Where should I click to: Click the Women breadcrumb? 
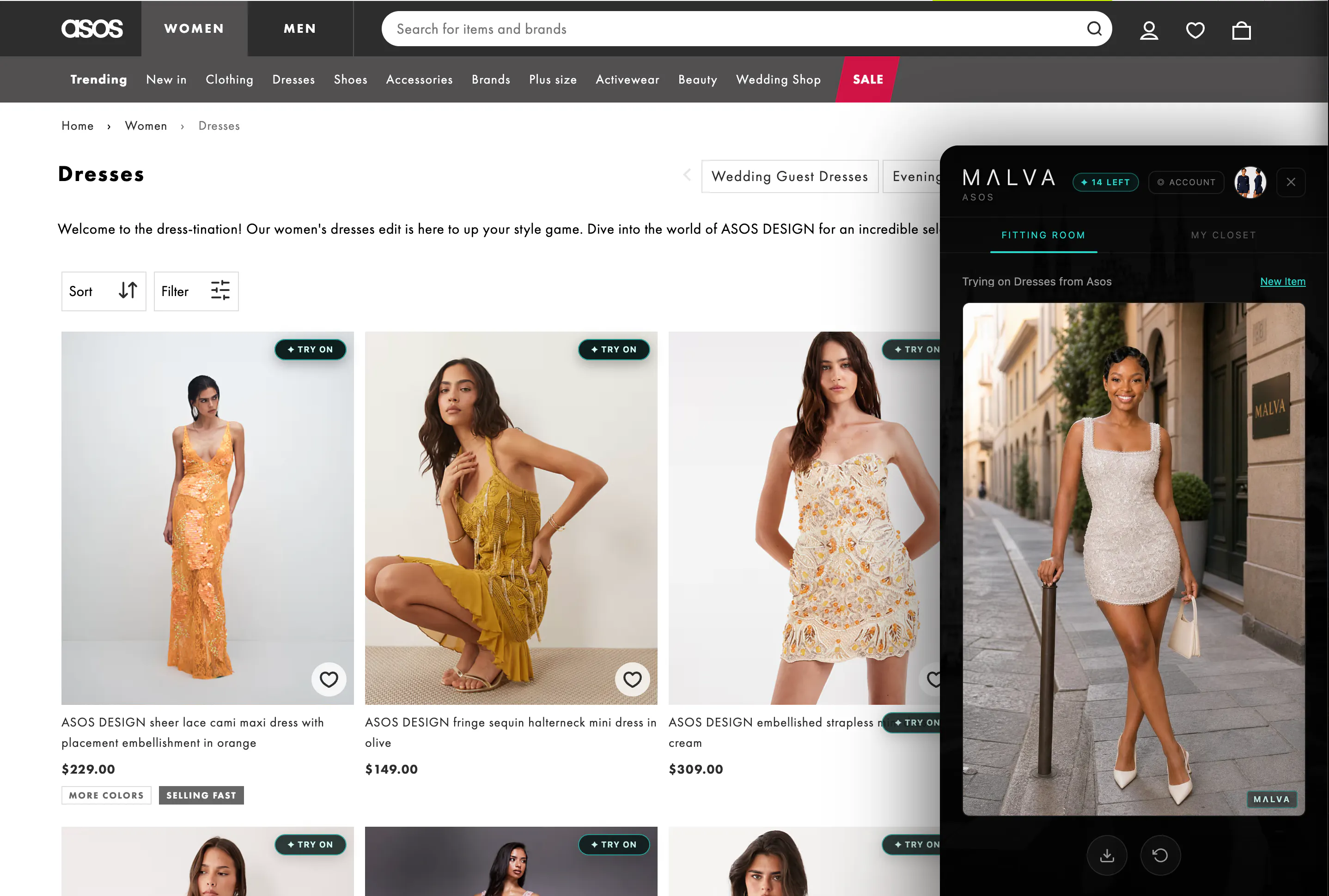tap(146, 126)
